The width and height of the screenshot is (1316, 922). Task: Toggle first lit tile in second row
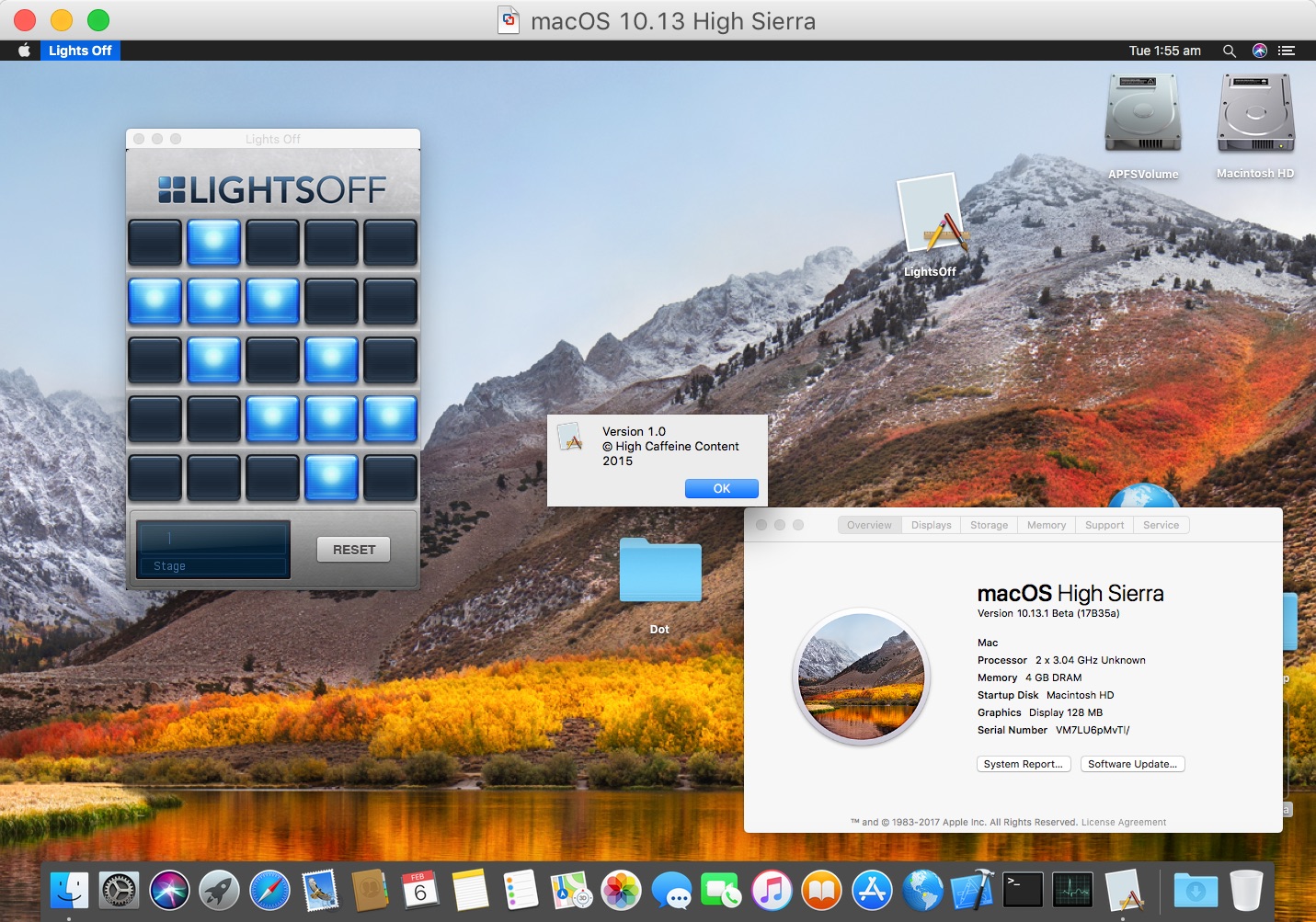click(154, 302)
